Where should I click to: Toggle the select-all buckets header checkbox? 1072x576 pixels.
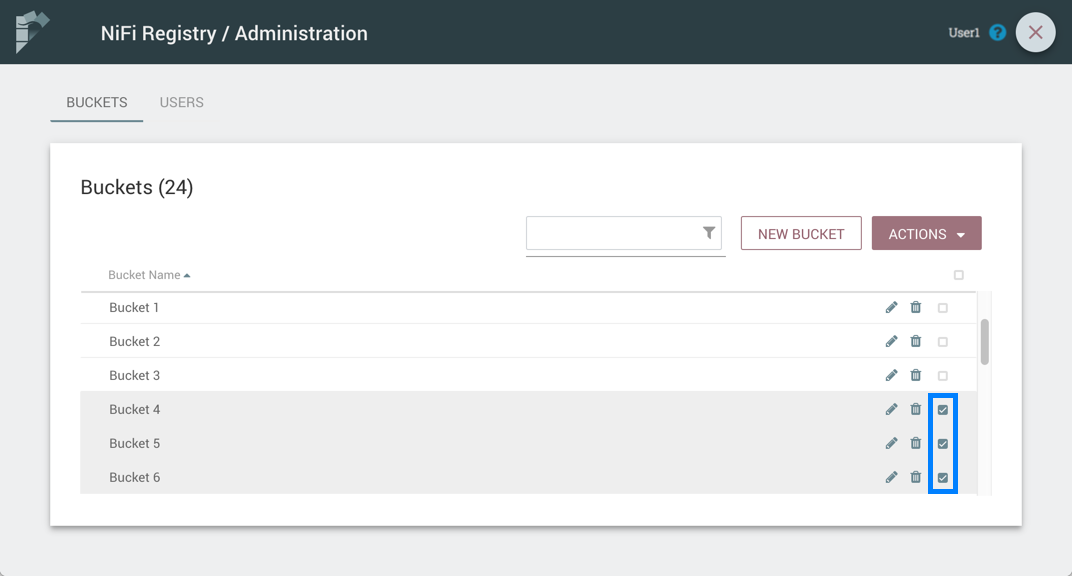point(958,275)
